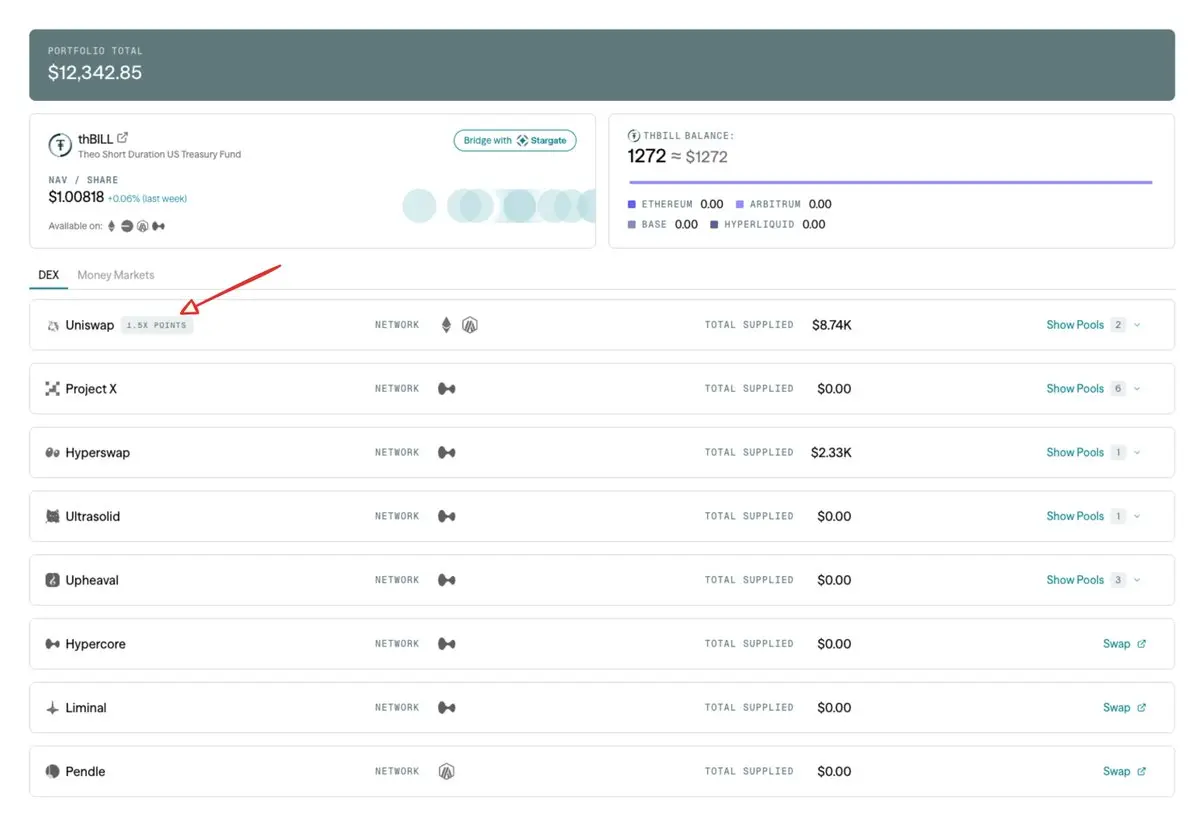Expand Project X pools chevron
The image size is (1199, 816).
(x=1137, y=388)
